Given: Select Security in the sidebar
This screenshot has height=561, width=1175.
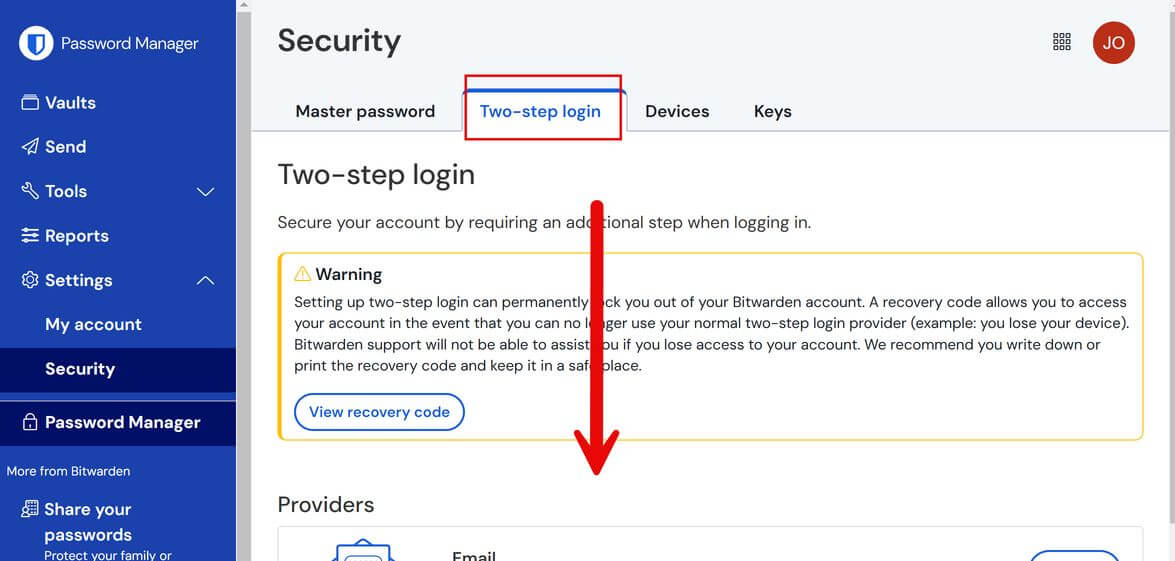Looking at the screenshot, I should 79,369.
